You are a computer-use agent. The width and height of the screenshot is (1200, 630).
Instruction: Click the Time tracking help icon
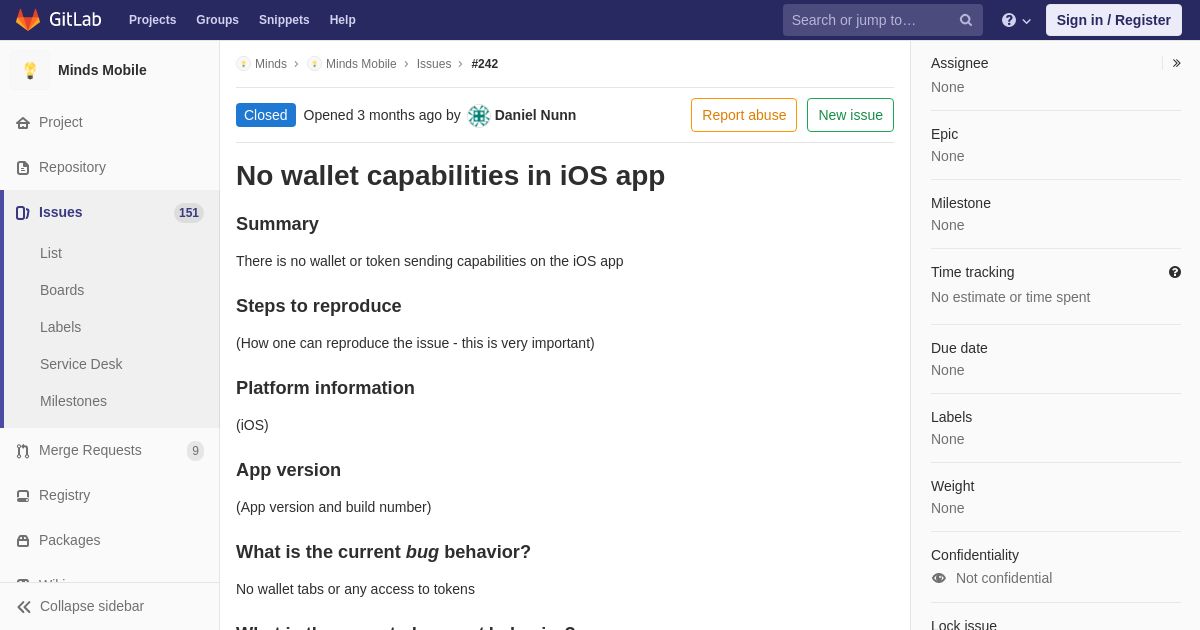(x=1175, y=272)
